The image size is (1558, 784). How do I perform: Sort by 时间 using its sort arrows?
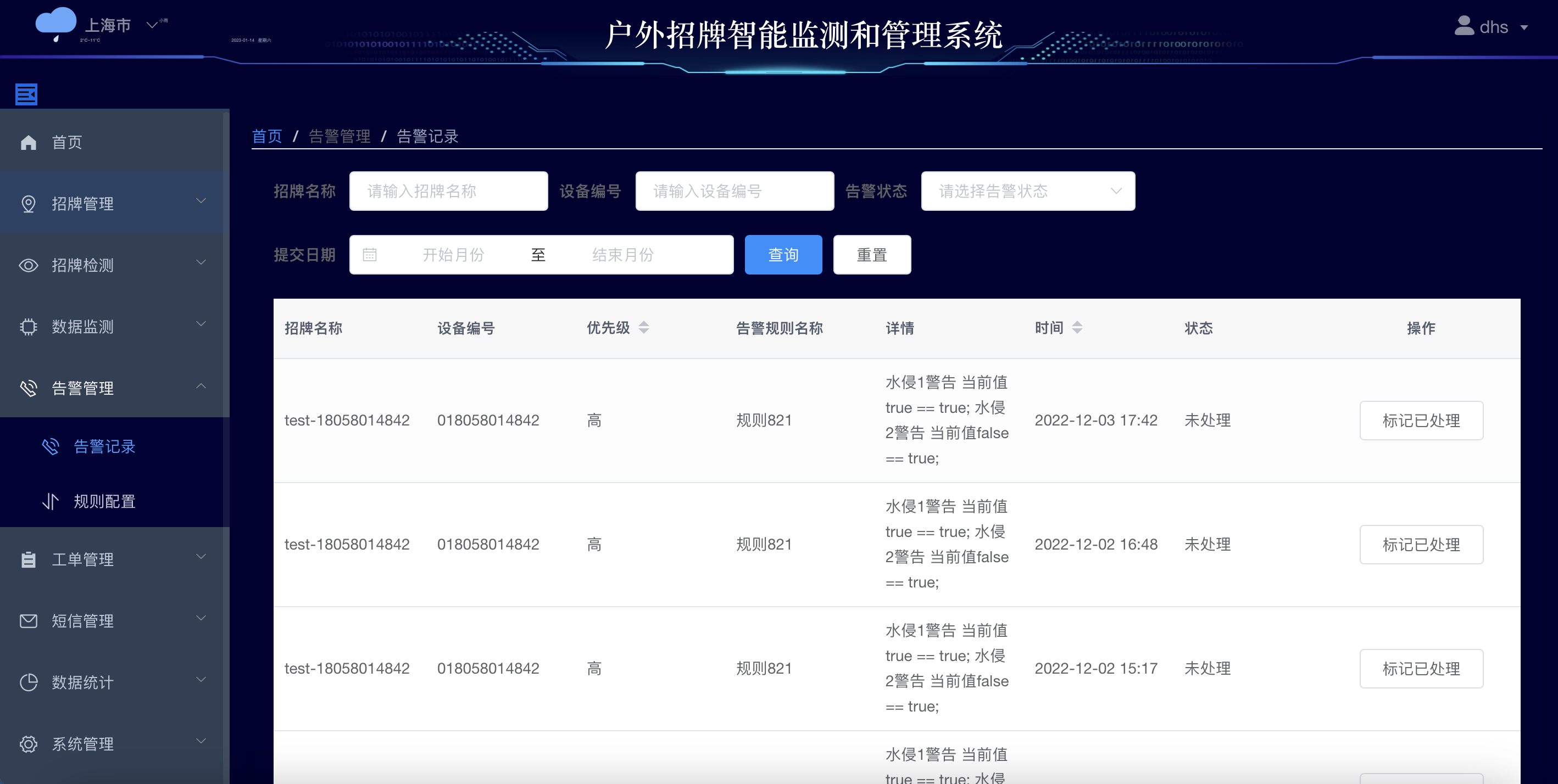pos(1077,328)
